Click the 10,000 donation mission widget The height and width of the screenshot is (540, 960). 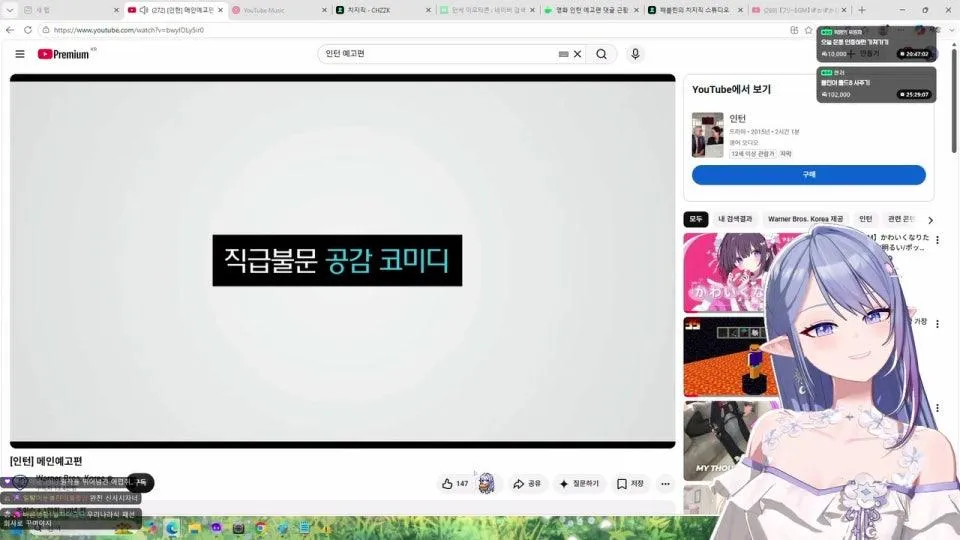(x=876, y=44)
